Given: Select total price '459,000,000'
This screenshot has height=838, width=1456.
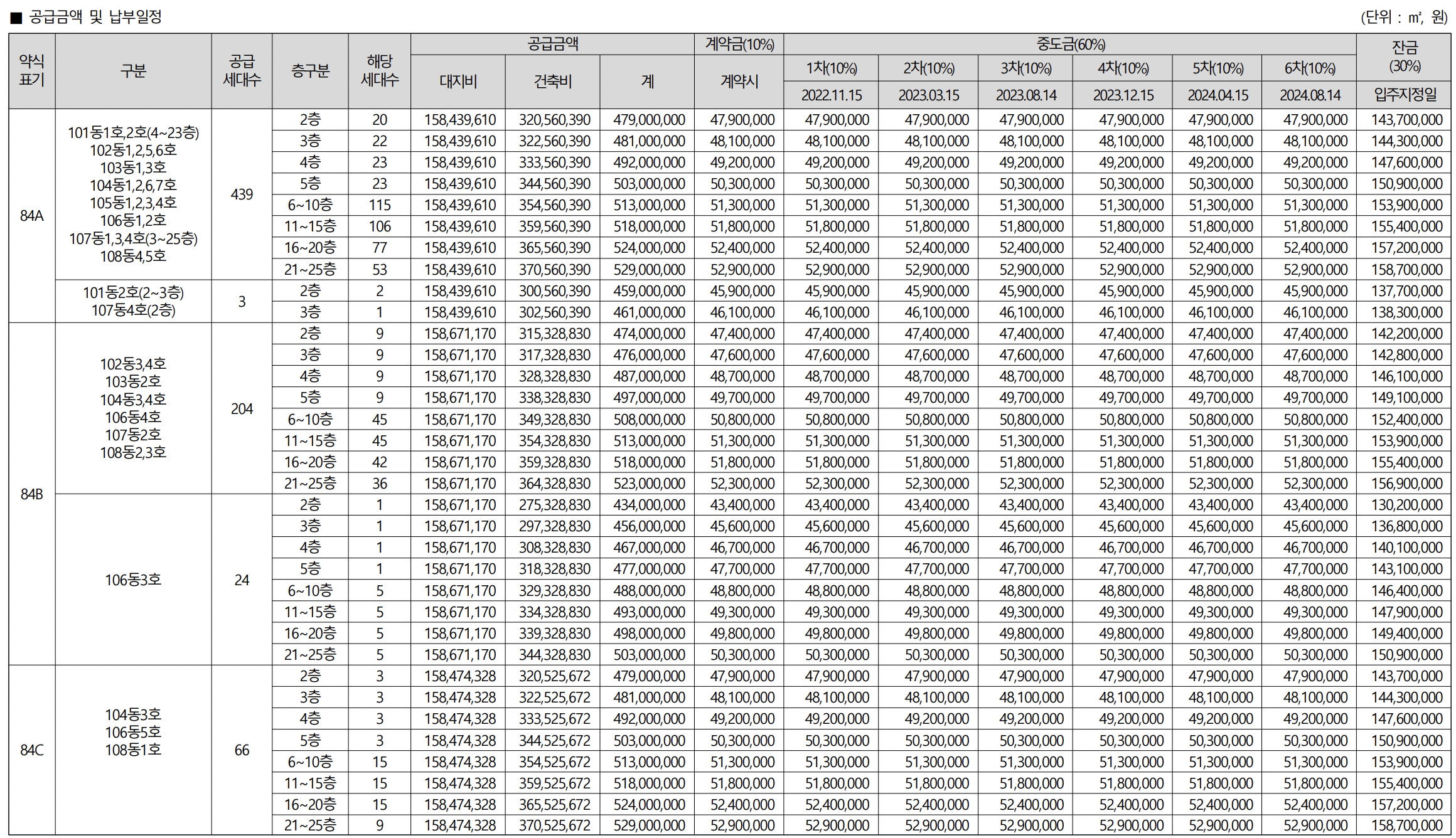Looking at the screenshot, I should (x=649, y=291).
